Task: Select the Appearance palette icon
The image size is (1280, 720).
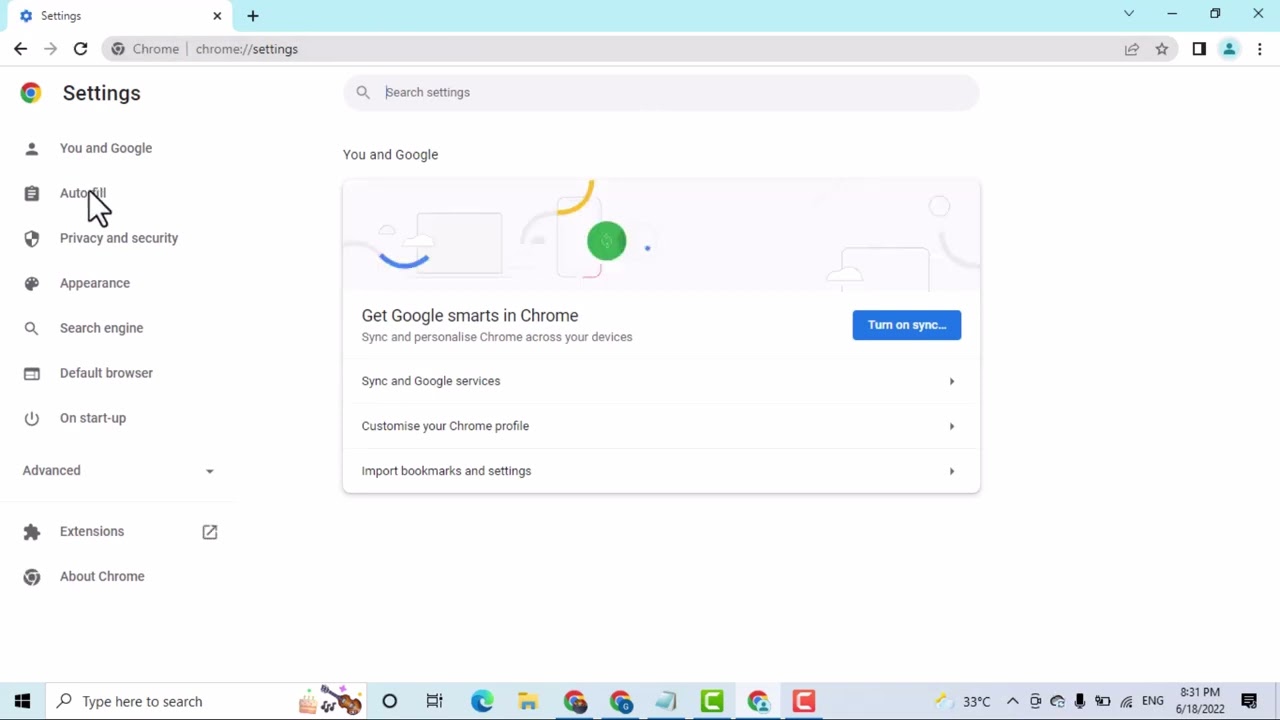Action: [x=31, y=283]
